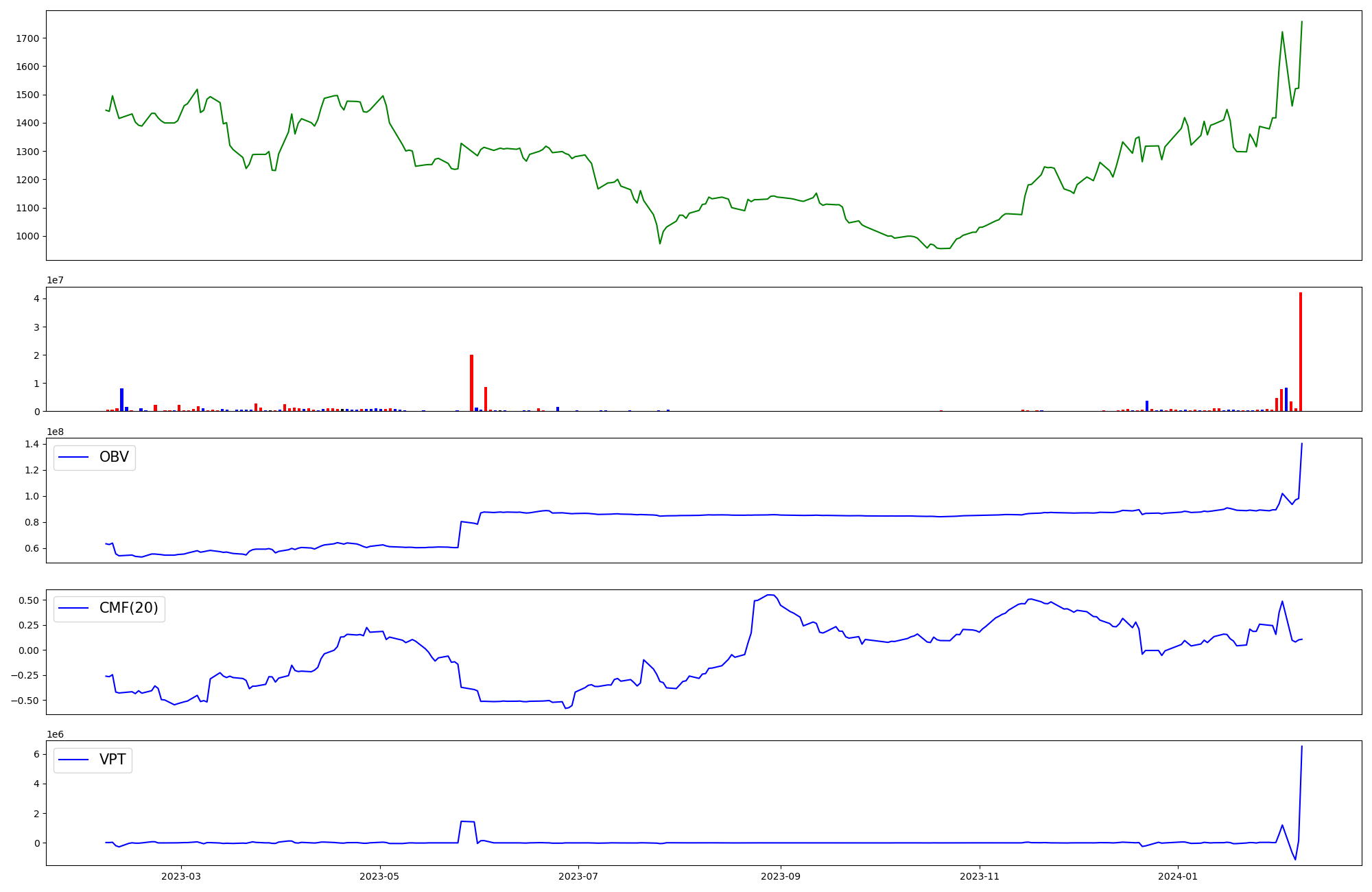Select the 2023-05 date tick label
The width and height of the screenshot is (1372, 892).
point(379,876)
